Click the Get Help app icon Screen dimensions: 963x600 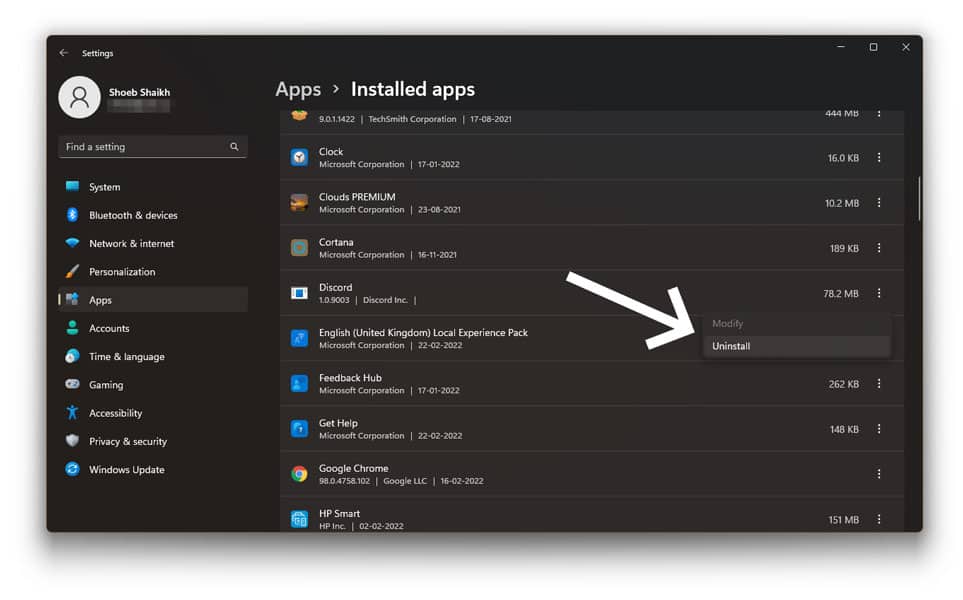click(x=299, y=429)
